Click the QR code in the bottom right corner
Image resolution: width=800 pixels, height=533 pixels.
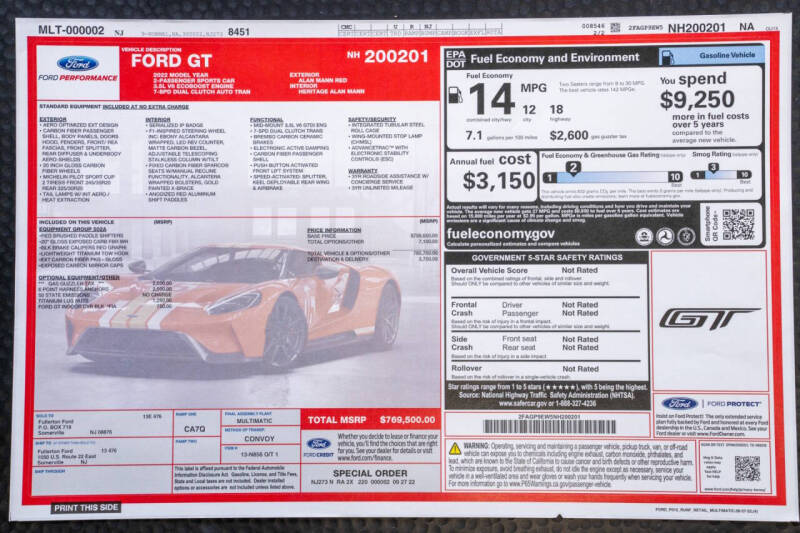pyautogui.click(x=747, y=468)
